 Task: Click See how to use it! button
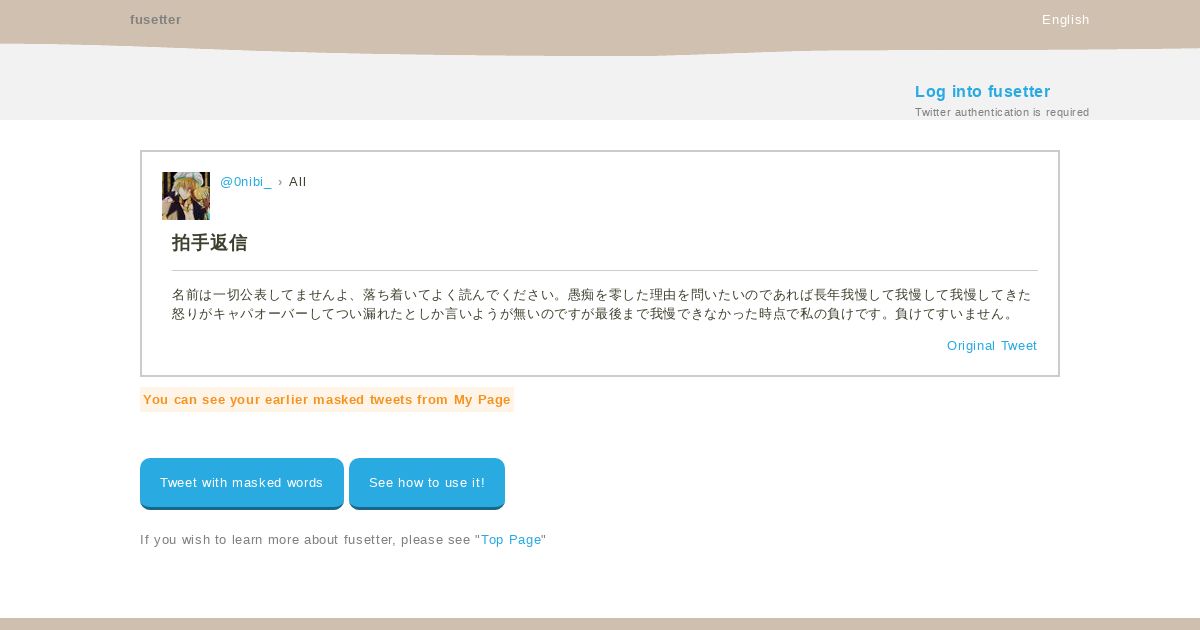tap(427, 483)
